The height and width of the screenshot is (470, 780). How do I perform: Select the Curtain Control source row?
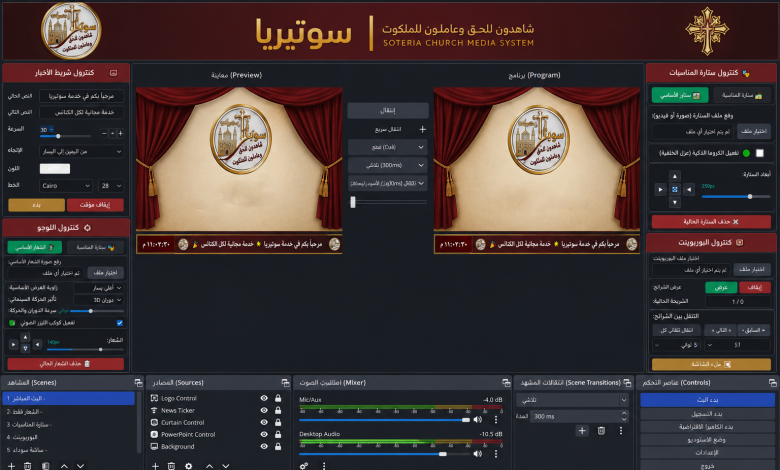pos(216,422)
